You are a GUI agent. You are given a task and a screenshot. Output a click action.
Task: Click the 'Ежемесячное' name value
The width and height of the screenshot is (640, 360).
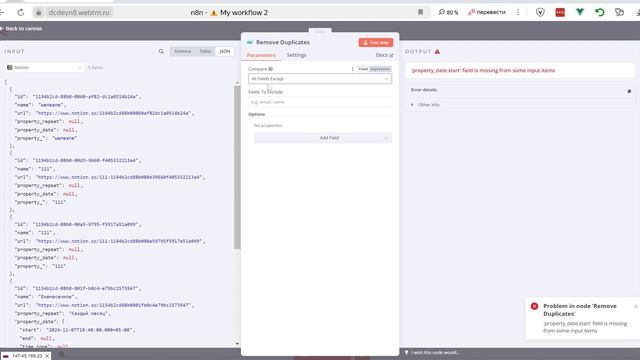57,297
